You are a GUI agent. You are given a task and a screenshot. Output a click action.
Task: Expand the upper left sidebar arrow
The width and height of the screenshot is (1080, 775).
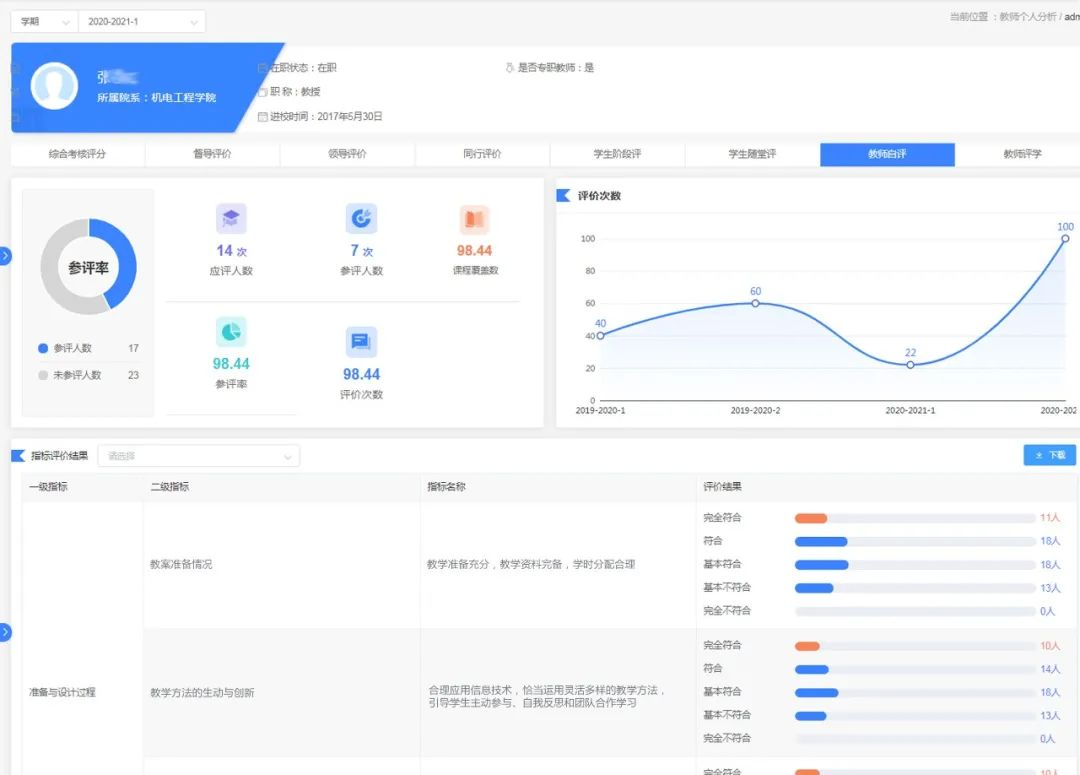click(5, 256)
